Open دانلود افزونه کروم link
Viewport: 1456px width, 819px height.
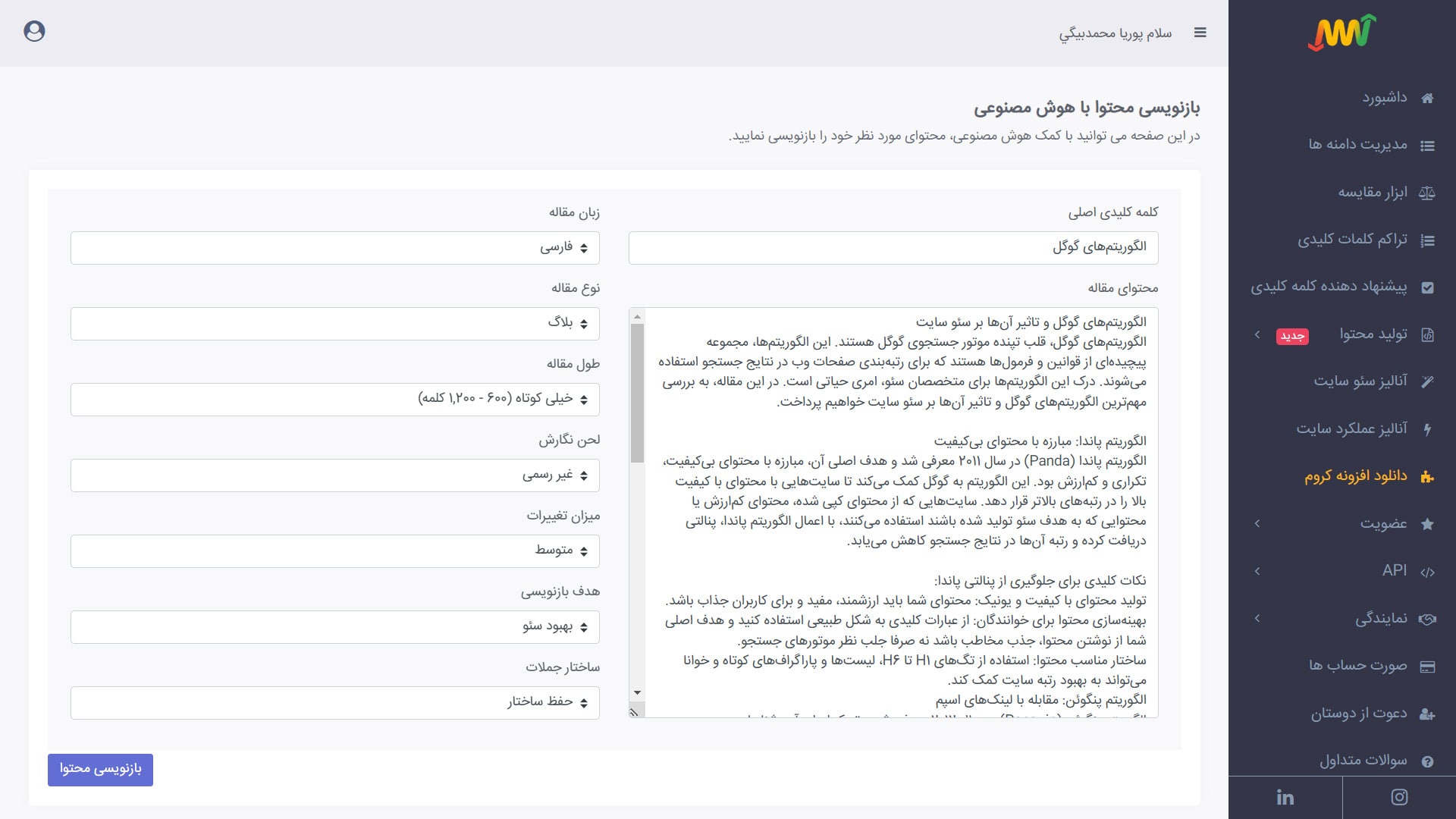coord(1356,476)
